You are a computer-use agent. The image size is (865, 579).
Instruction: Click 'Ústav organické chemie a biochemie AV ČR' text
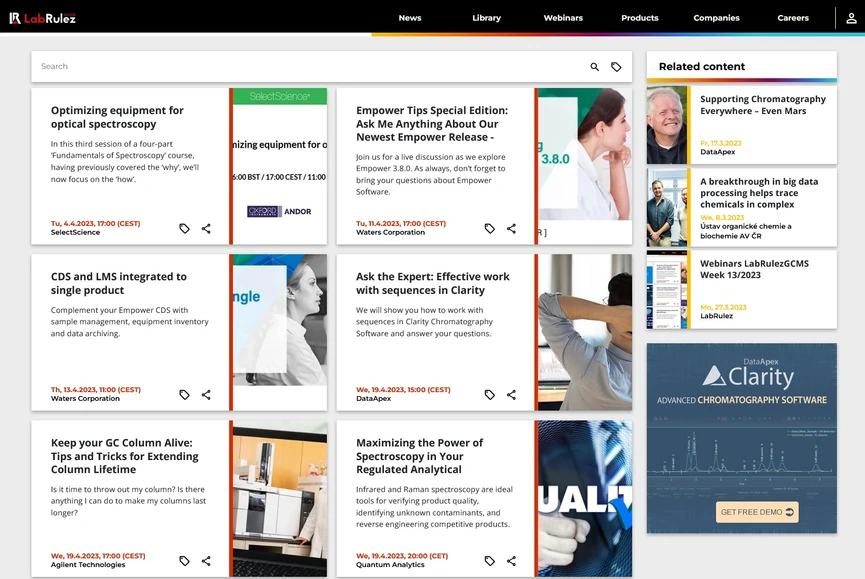coord(746,231)
